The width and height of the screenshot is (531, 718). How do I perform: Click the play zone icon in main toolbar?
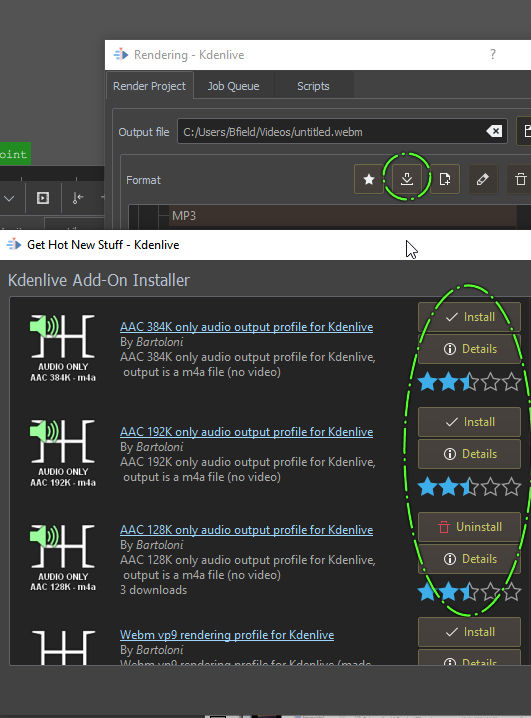click(x=43, y=198)
